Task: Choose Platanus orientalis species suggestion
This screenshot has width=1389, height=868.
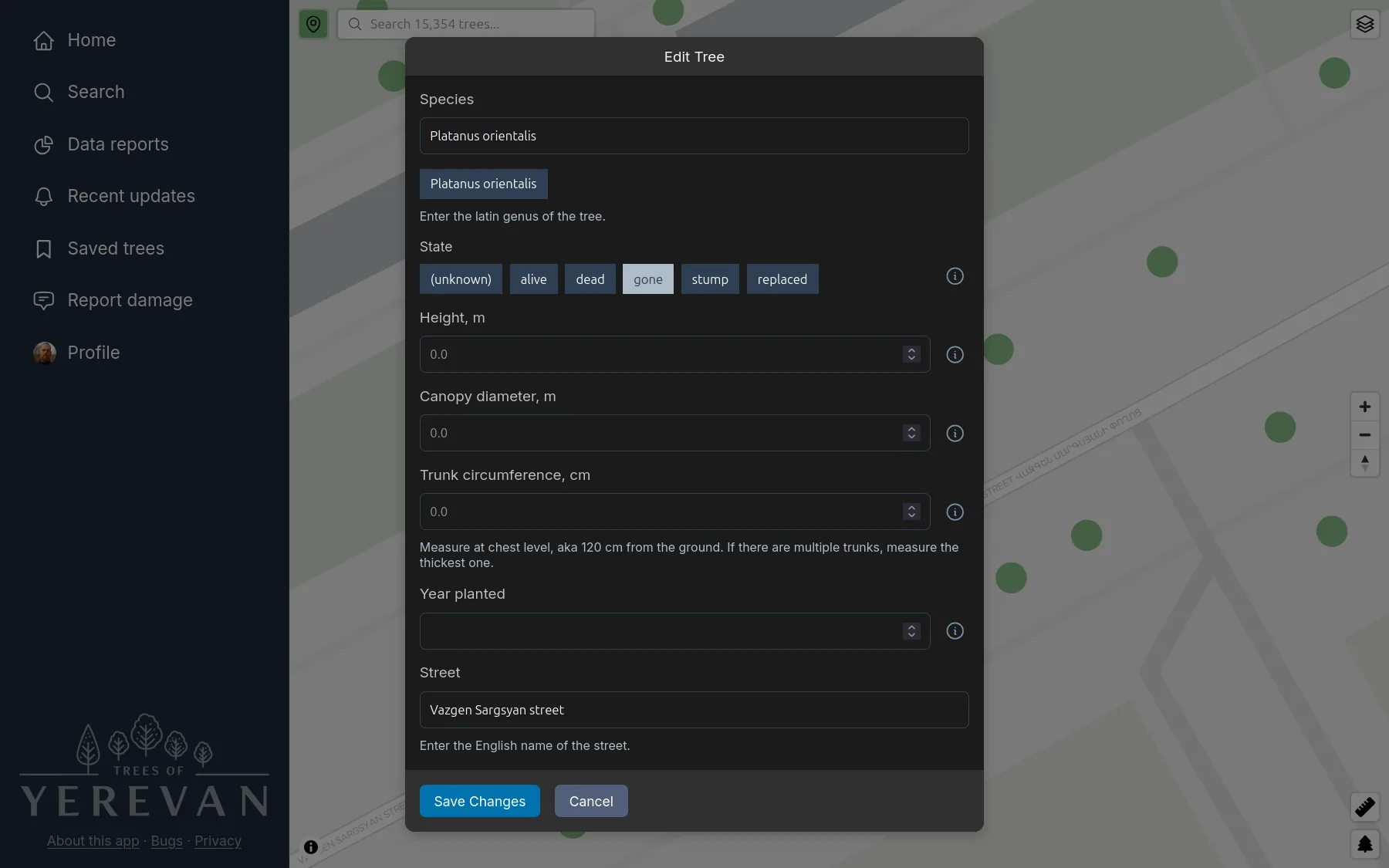Action: (483, 184)
